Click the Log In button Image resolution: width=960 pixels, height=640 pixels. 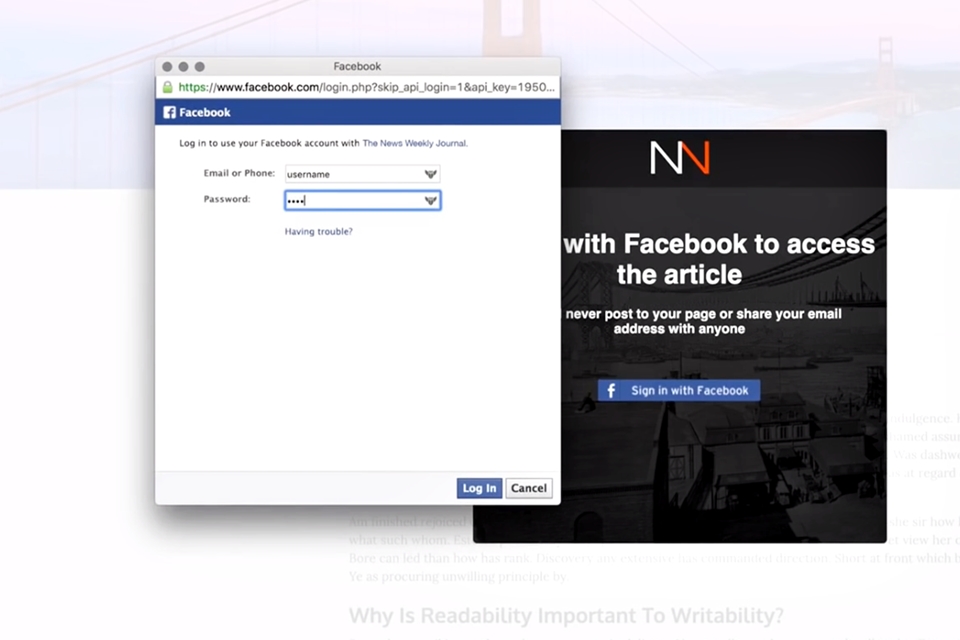(x=479, y=488)
